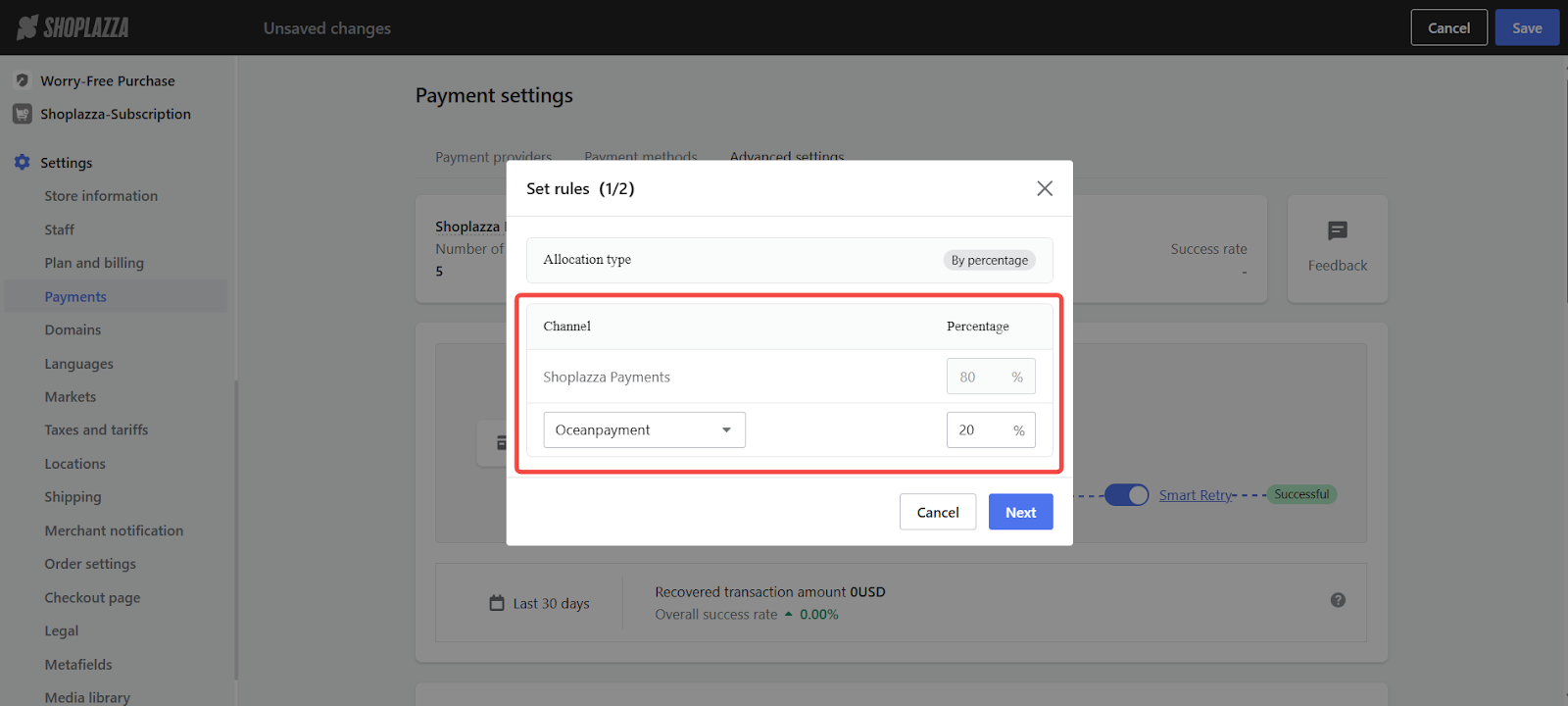Click the By percentage allocation tag
The height and width of the screenshot is (706, 1568).
[990, 260]
